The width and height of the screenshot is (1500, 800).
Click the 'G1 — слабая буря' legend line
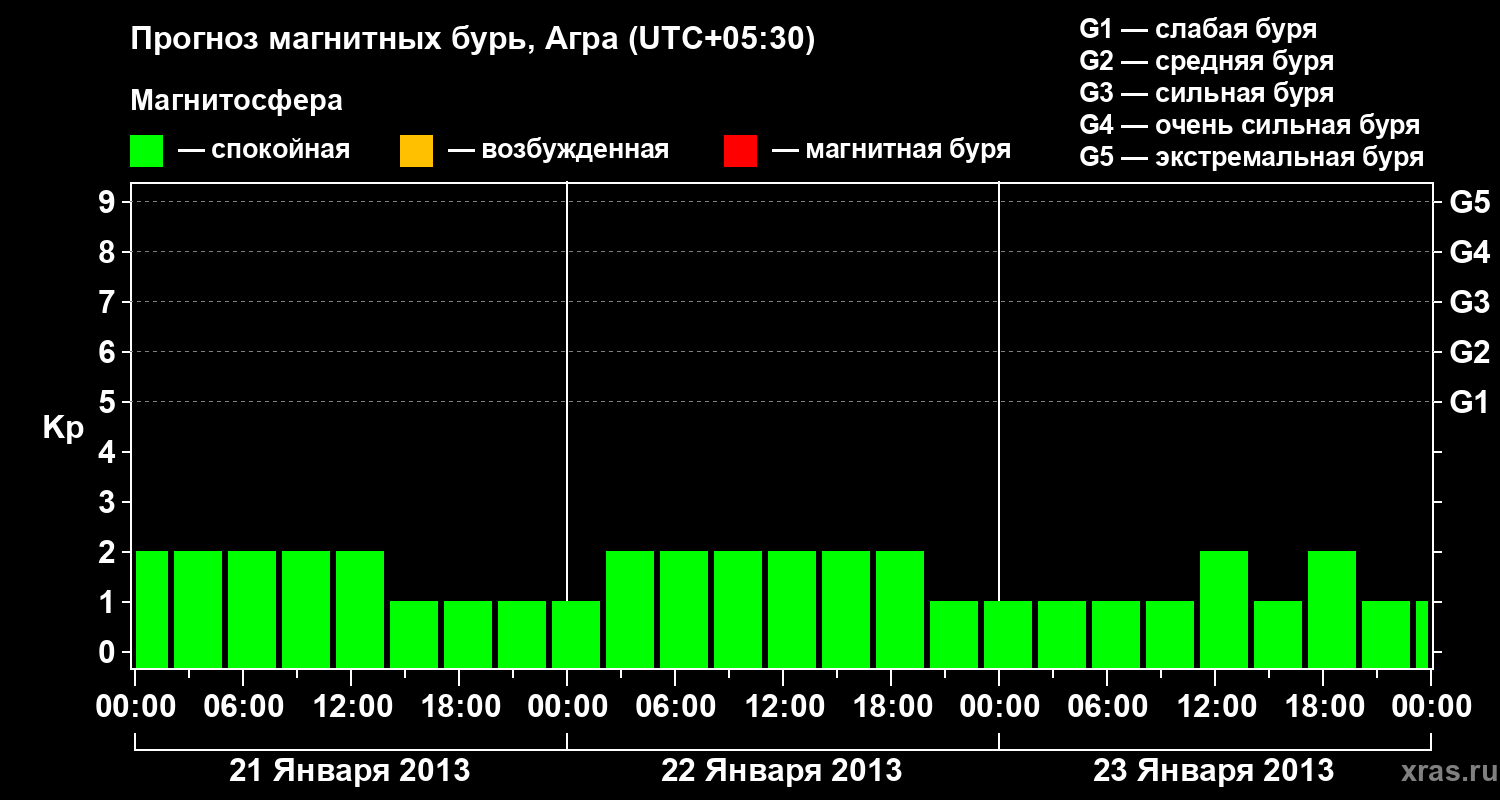[1198, 29]
